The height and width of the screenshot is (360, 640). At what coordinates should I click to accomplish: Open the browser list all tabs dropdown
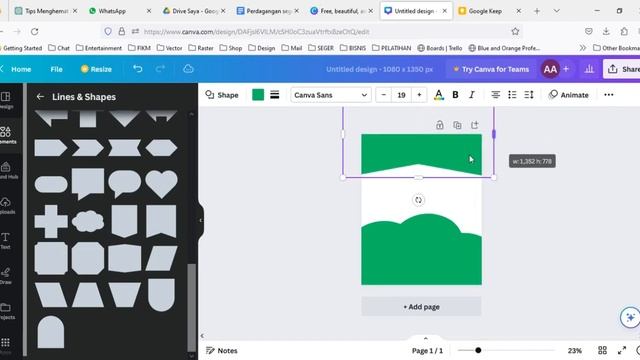[556, 11]
